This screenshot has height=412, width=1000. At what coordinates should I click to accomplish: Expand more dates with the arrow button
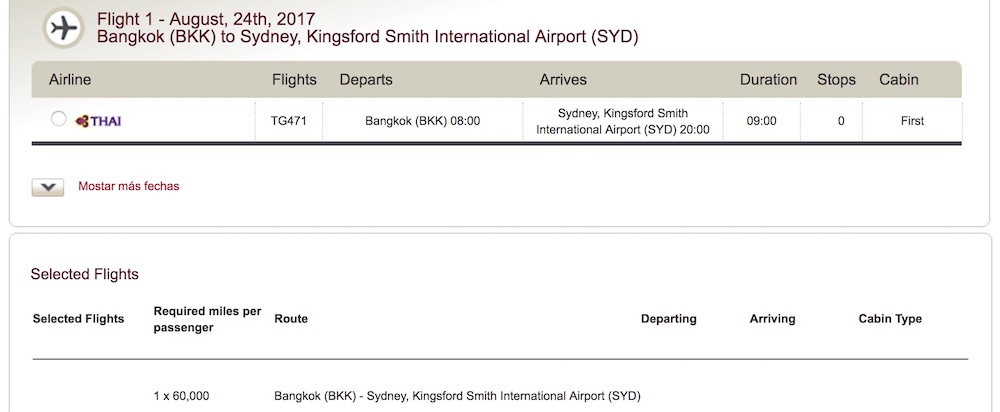[48, 188]
